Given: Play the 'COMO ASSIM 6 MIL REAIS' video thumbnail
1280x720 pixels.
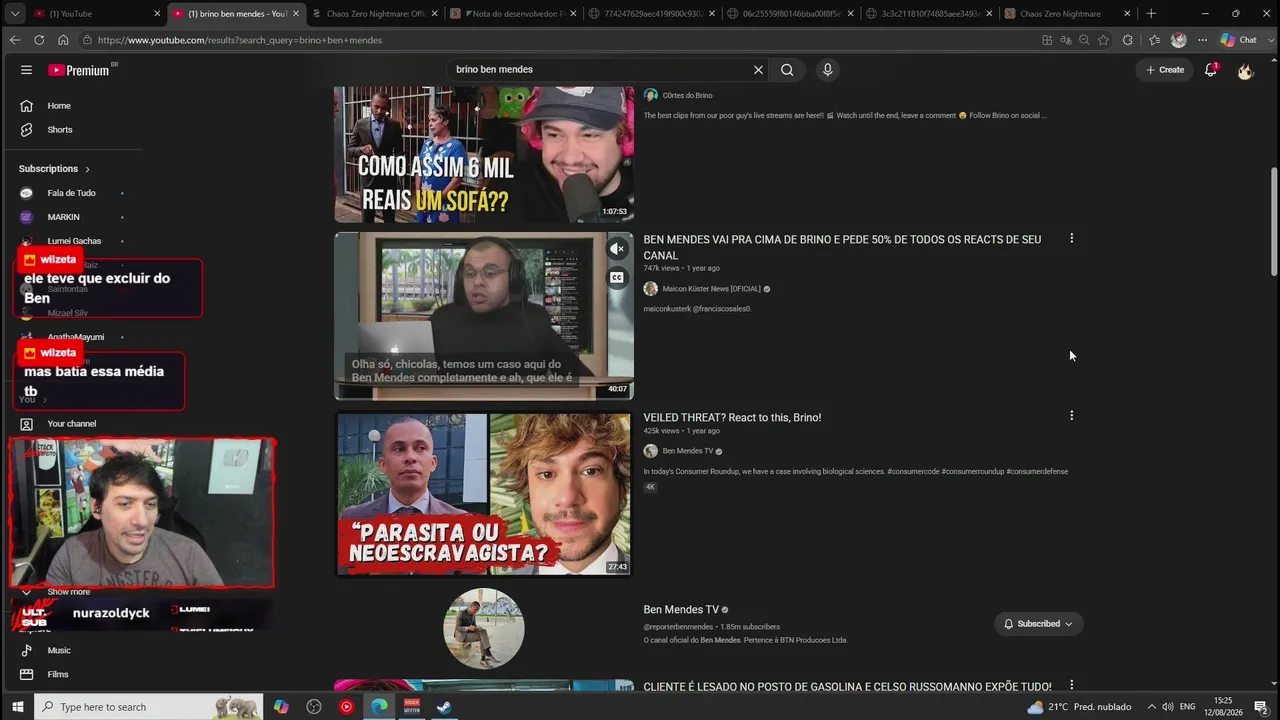Looking at the screenshot, I should point(484,154).
